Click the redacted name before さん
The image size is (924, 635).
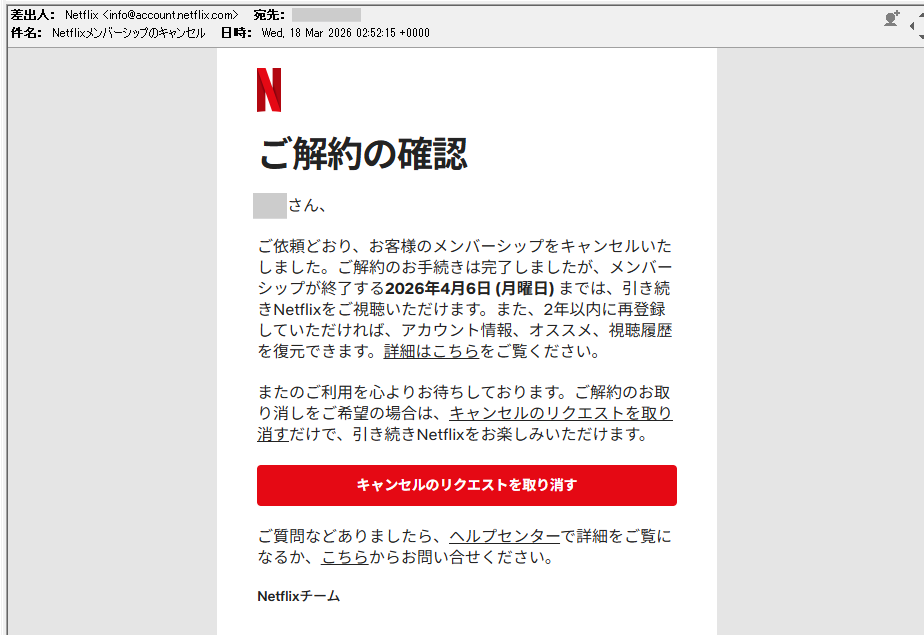click(x=270, y=206)
